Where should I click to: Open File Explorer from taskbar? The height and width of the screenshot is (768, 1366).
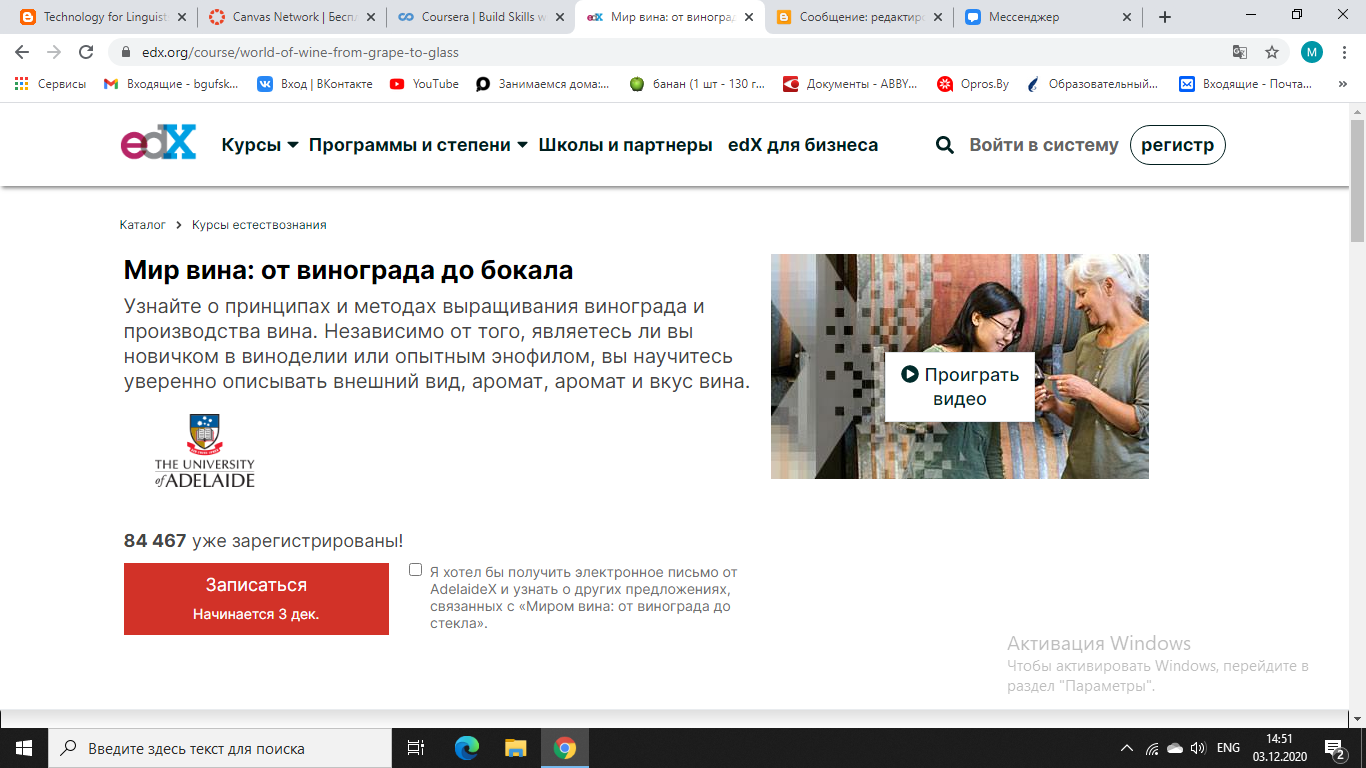click(x=515, y=748)
